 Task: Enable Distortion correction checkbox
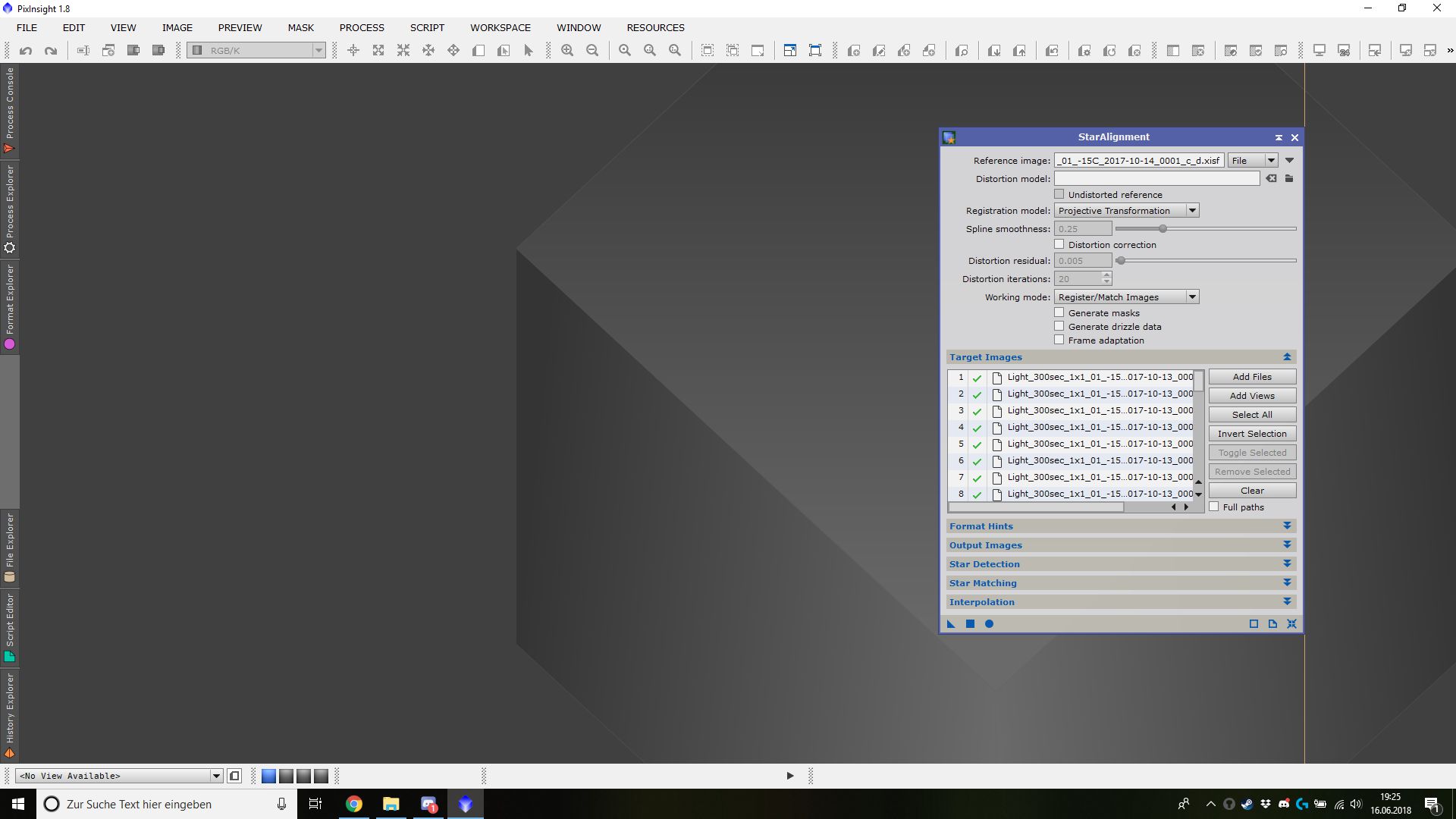1059,245
